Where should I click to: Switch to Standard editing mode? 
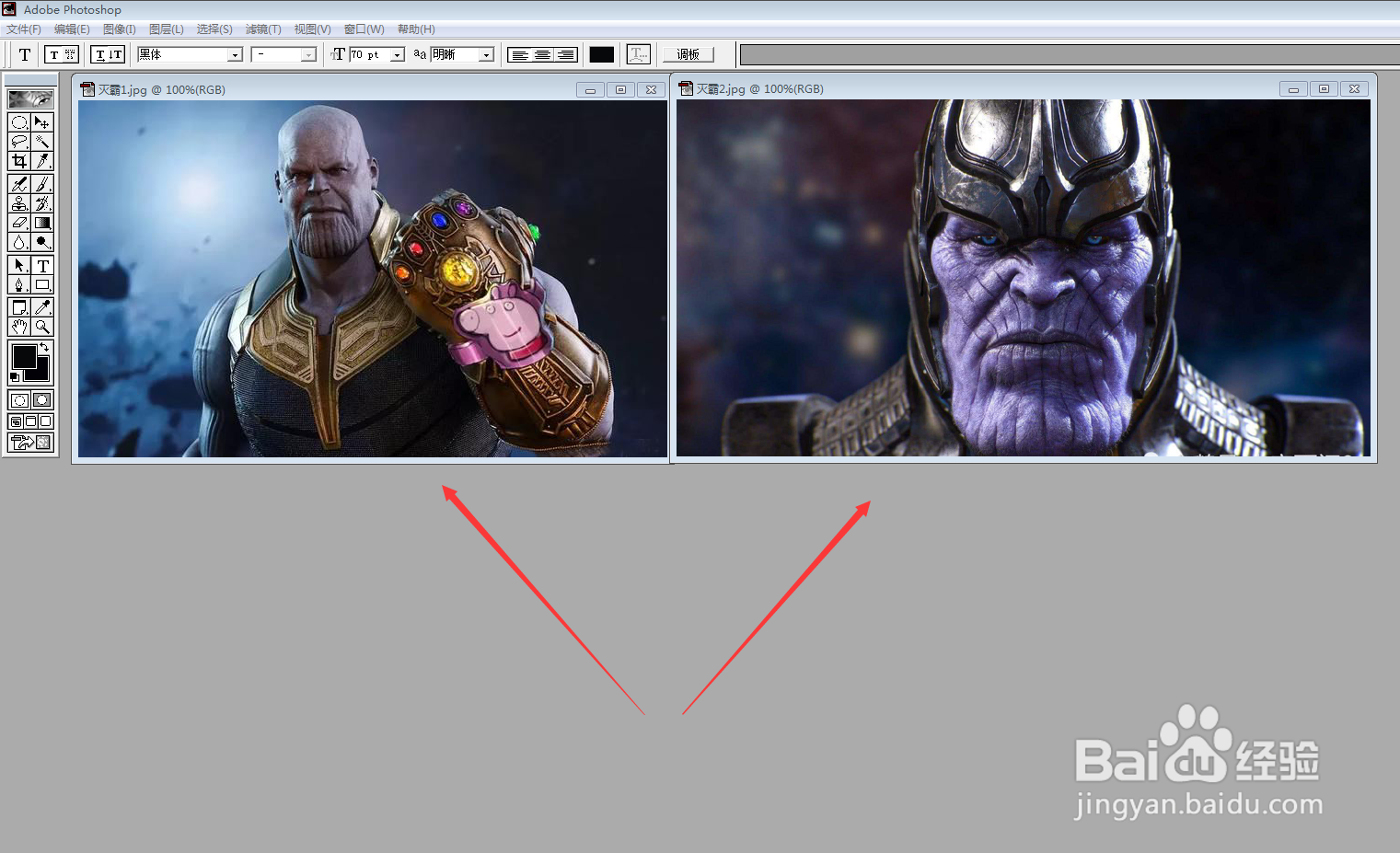(x=19, y=400)
